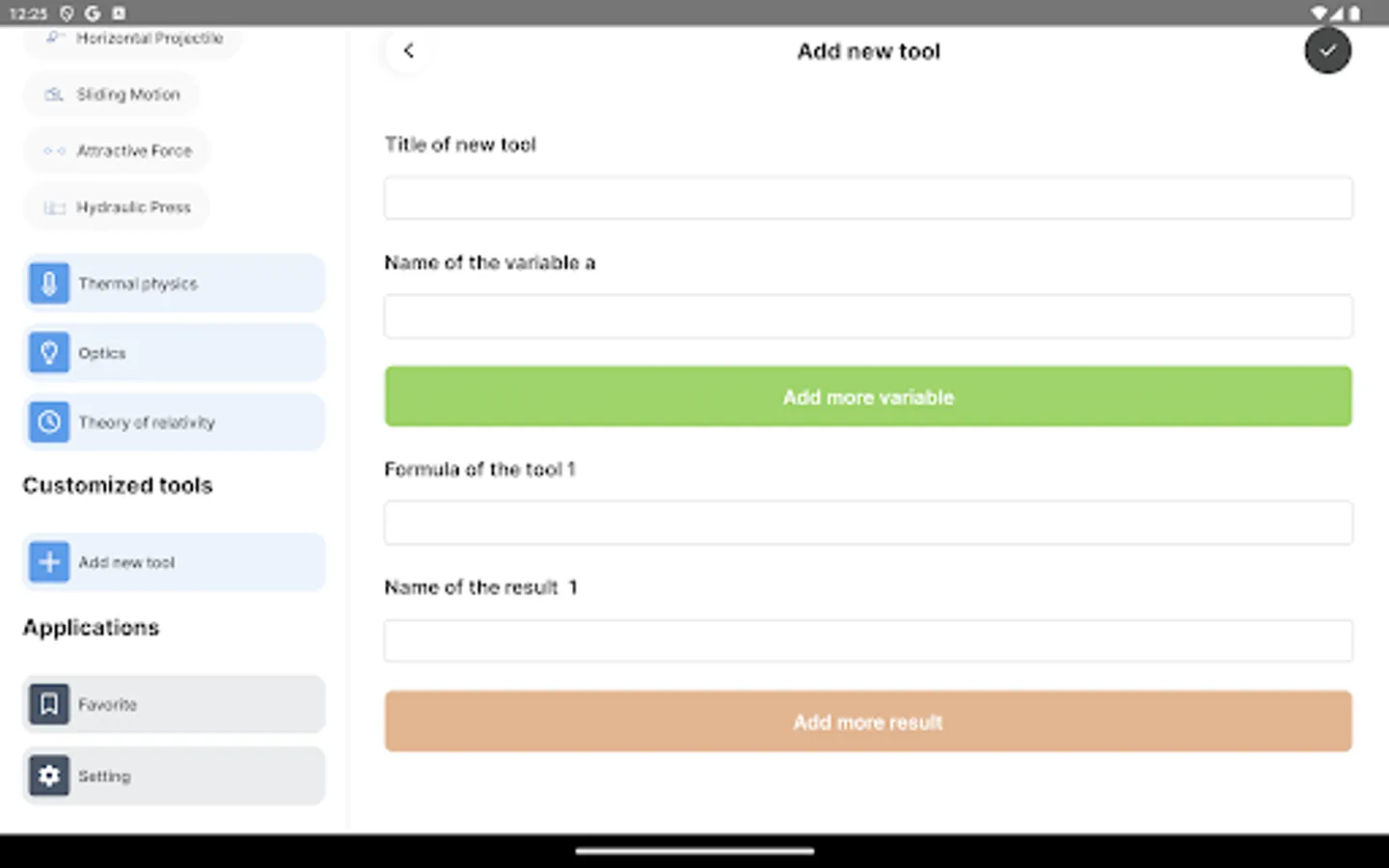Viewport: 1389px width, 868px height.
Task: Open the Theory of relativity section
Action: click(174, 421)
